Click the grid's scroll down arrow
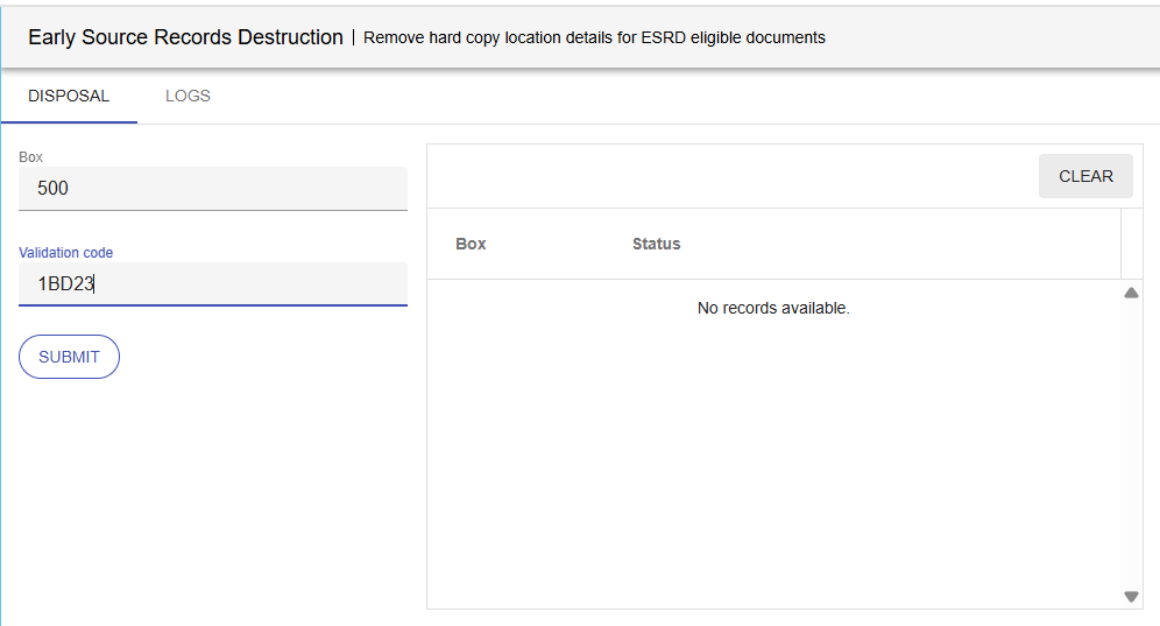1160x626 pixels. pos(1131,596)
